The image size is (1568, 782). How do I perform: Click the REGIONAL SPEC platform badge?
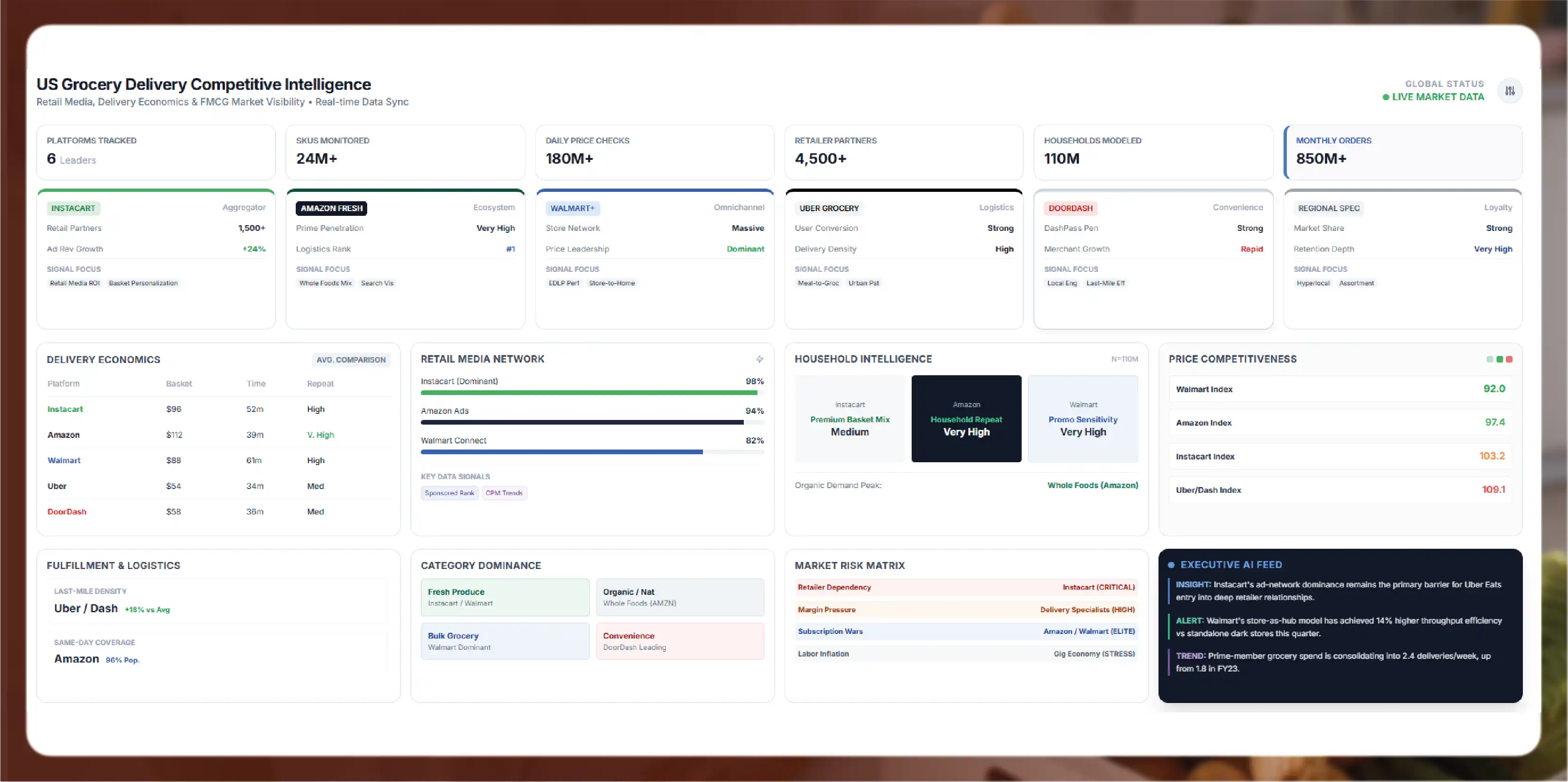point(1329,208)
